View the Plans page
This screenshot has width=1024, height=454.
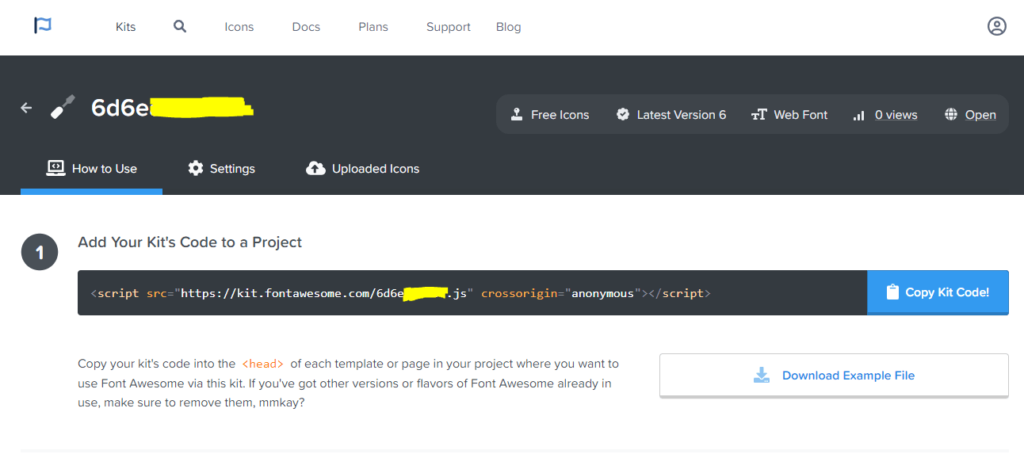(x=373, y=27)
